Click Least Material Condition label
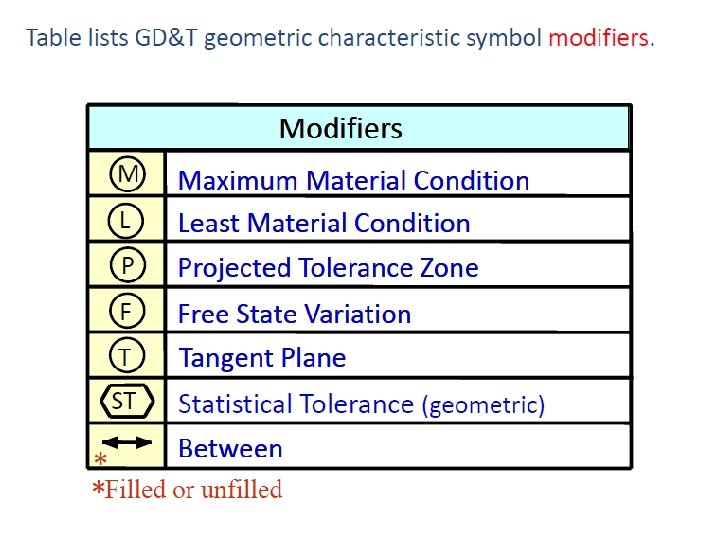 pos(324,223)
